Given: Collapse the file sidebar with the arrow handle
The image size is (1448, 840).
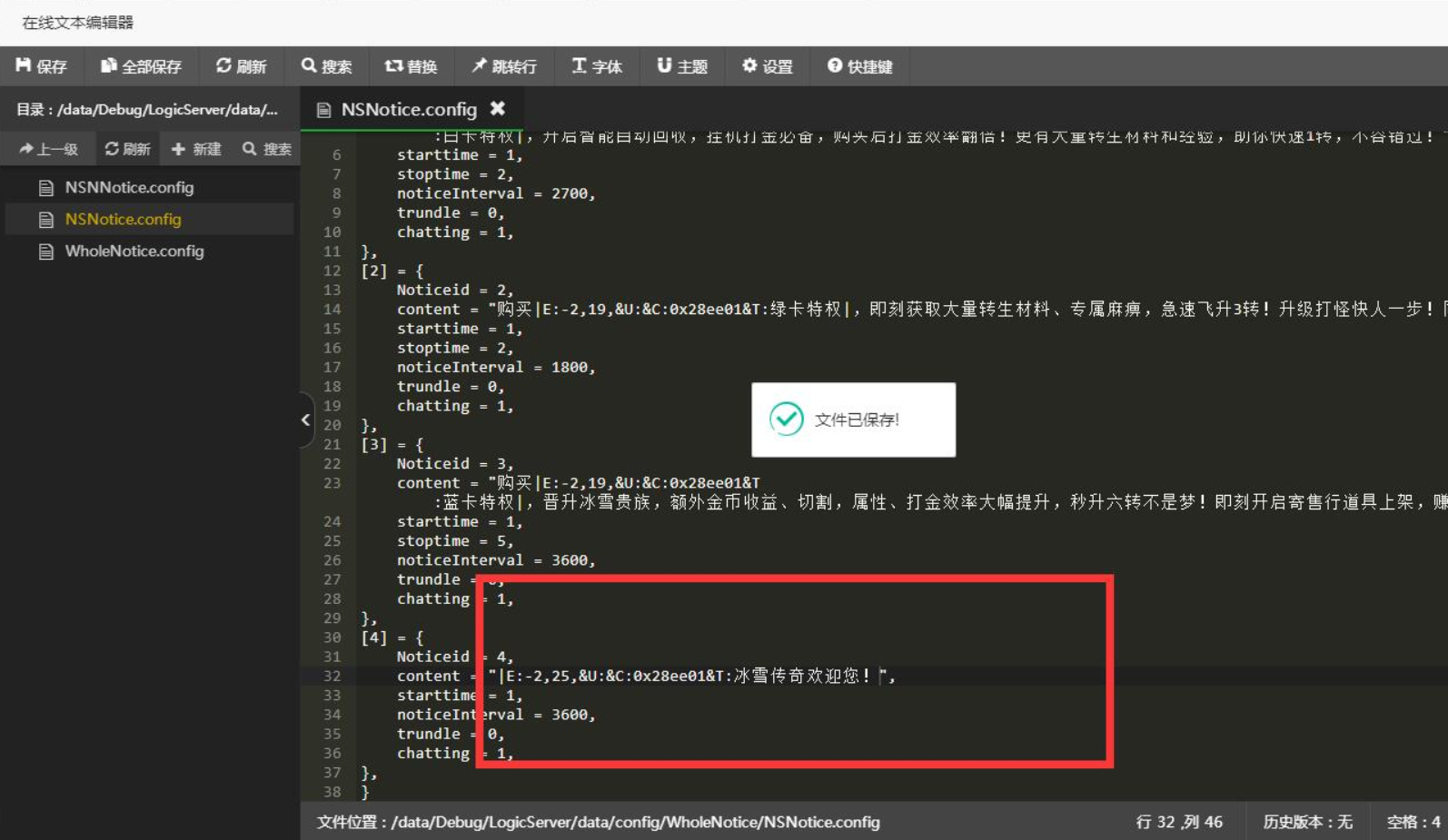Looking at the screenshot, I should point(306,420).
